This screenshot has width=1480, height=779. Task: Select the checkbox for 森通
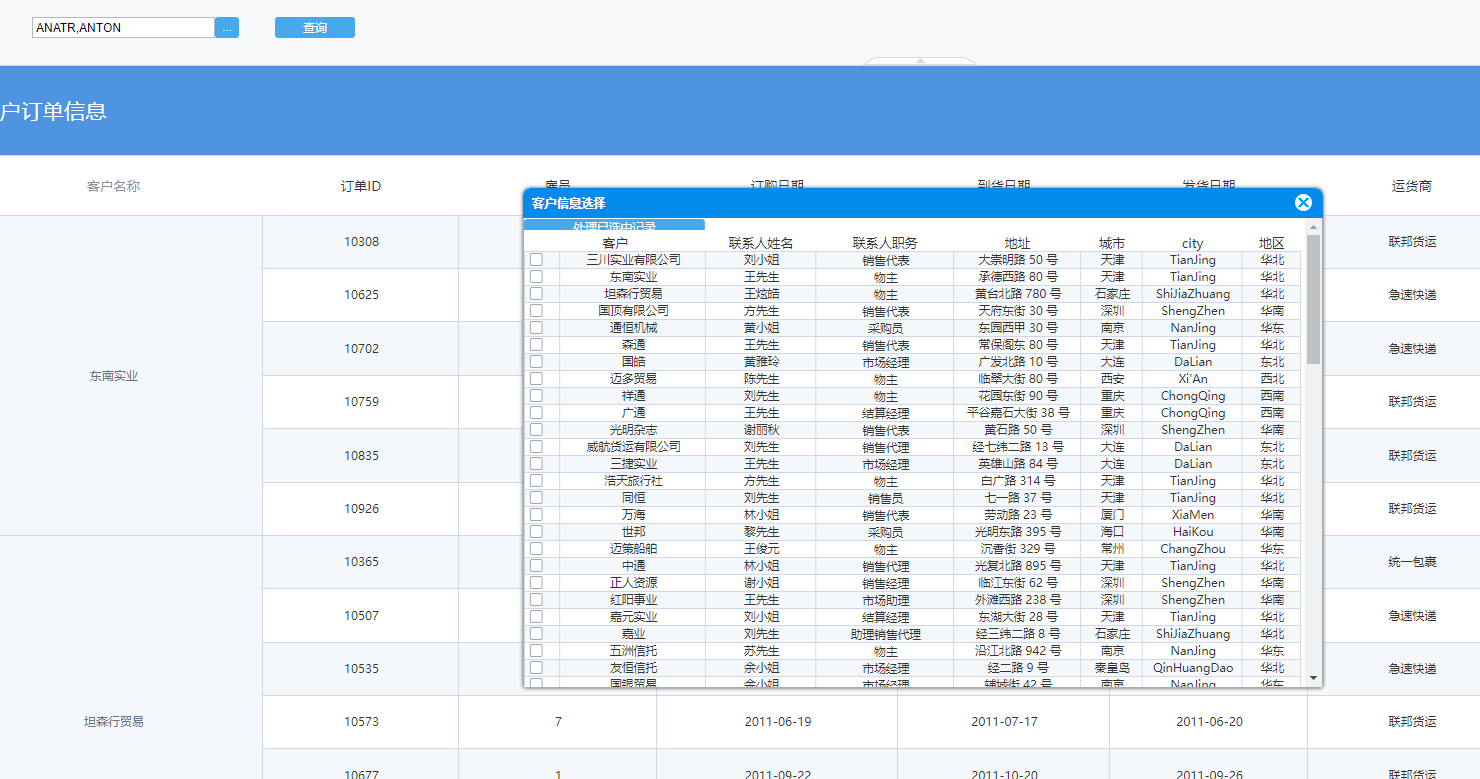coord(536,345)
